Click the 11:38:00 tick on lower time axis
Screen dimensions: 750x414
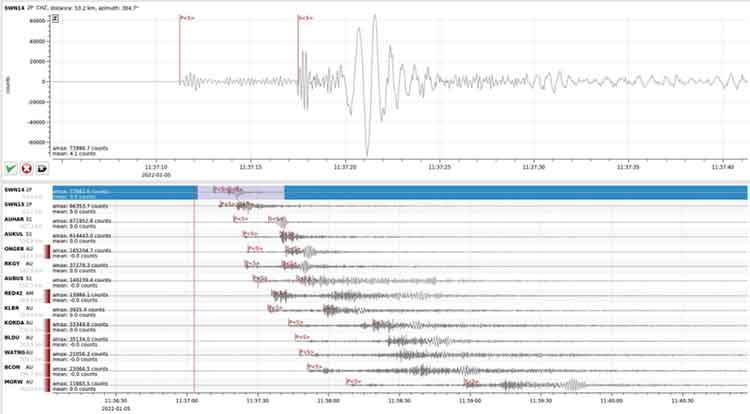point(328,401)
